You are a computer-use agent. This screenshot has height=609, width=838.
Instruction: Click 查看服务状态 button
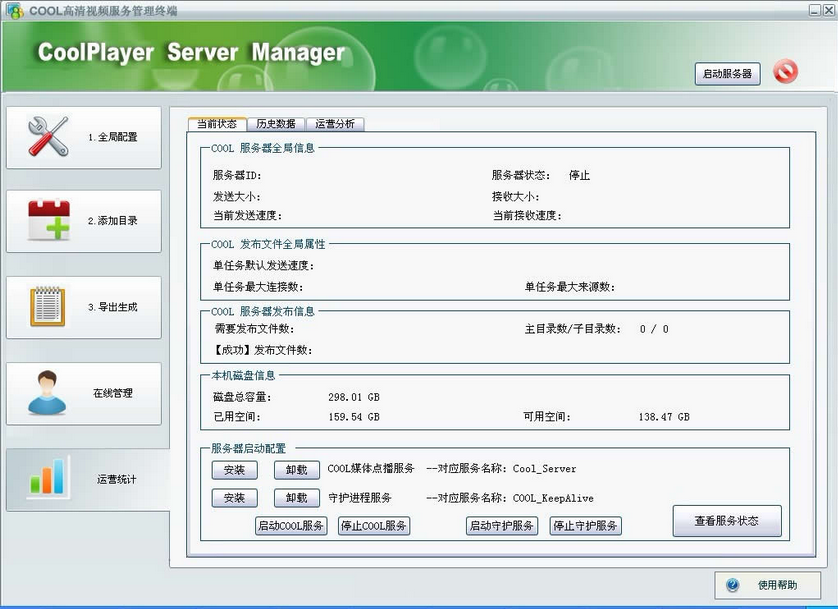pos(726,521)
